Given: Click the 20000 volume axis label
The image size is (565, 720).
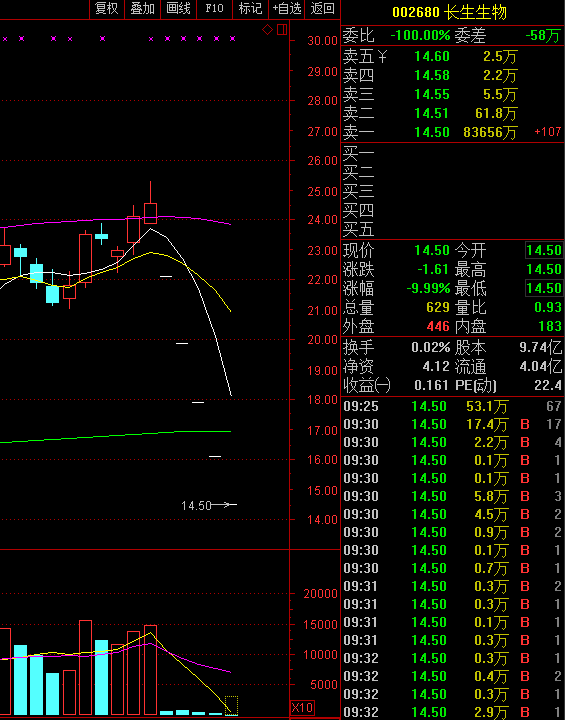Looking at the screenshot, I should click(x=320, y=594).
